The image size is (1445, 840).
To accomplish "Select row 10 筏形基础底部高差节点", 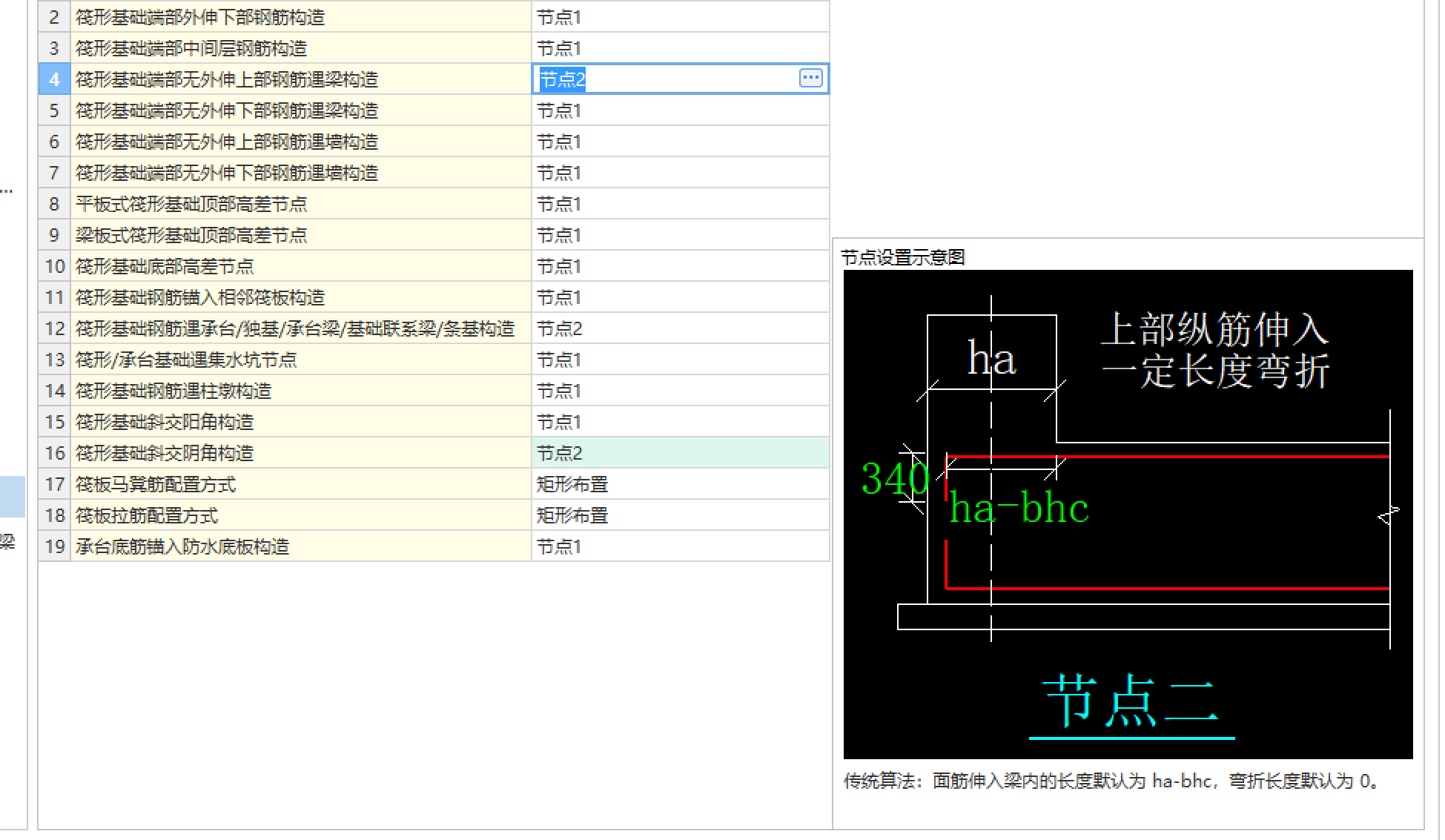I will tap(301, 265).
